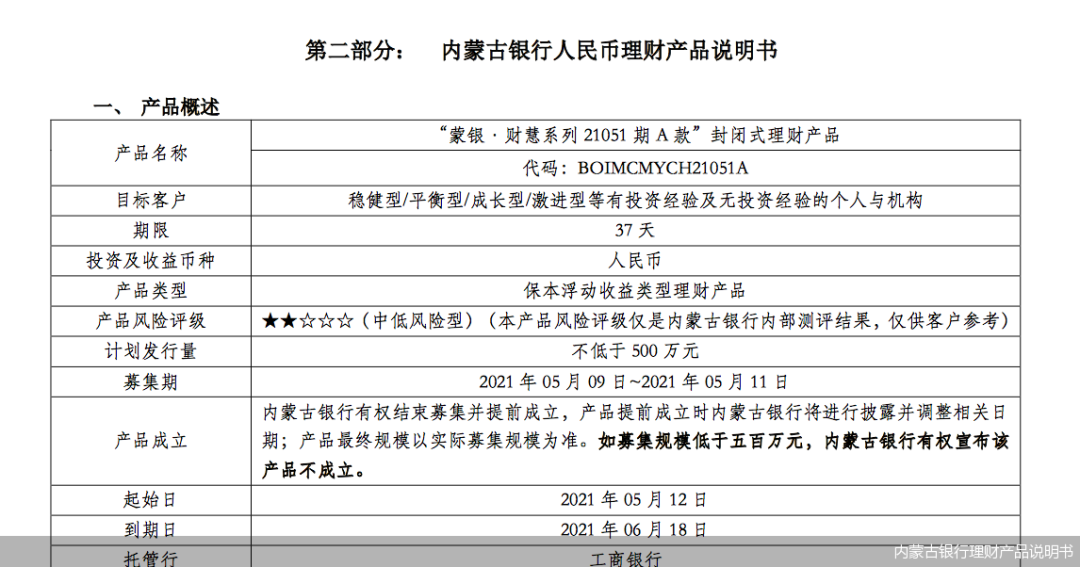The image size is (1080, 567).
Task: Click the 产品风险评级 label
Action: (x=151, y=321)
